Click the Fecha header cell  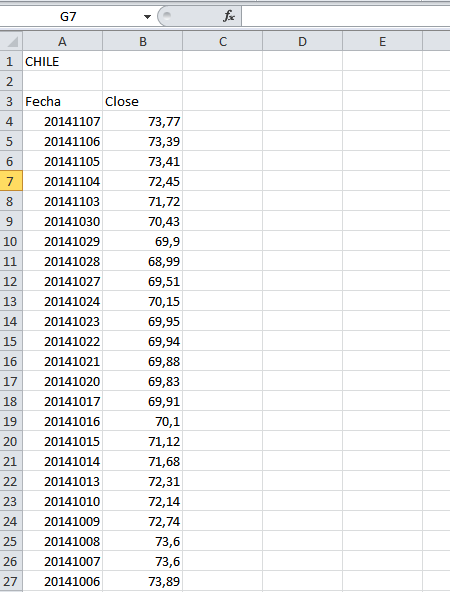[x=63, y=102]
